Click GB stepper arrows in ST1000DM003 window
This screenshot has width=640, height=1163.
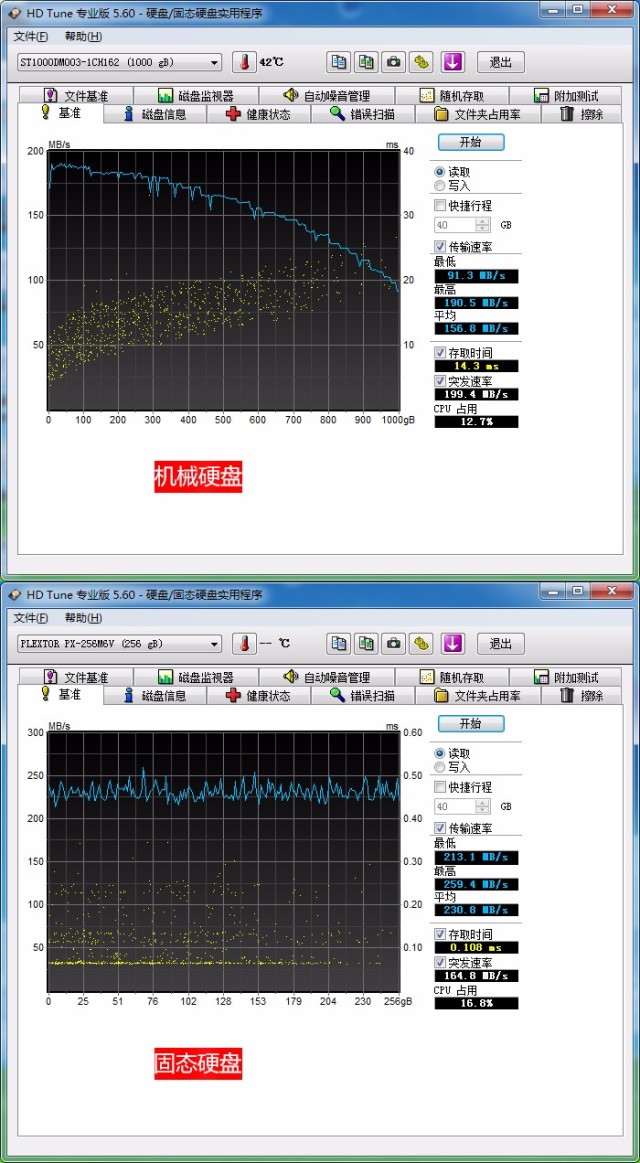483,225
